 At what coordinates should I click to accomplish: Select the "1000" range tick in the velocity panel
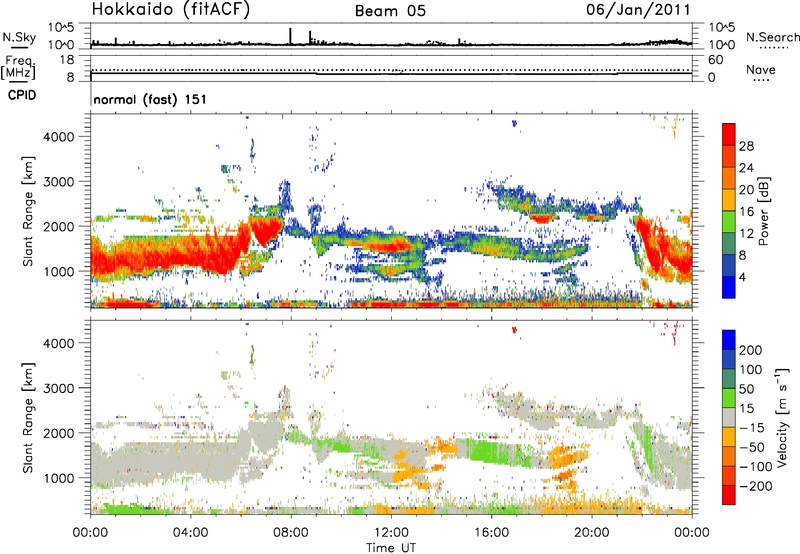pos(58,478)
